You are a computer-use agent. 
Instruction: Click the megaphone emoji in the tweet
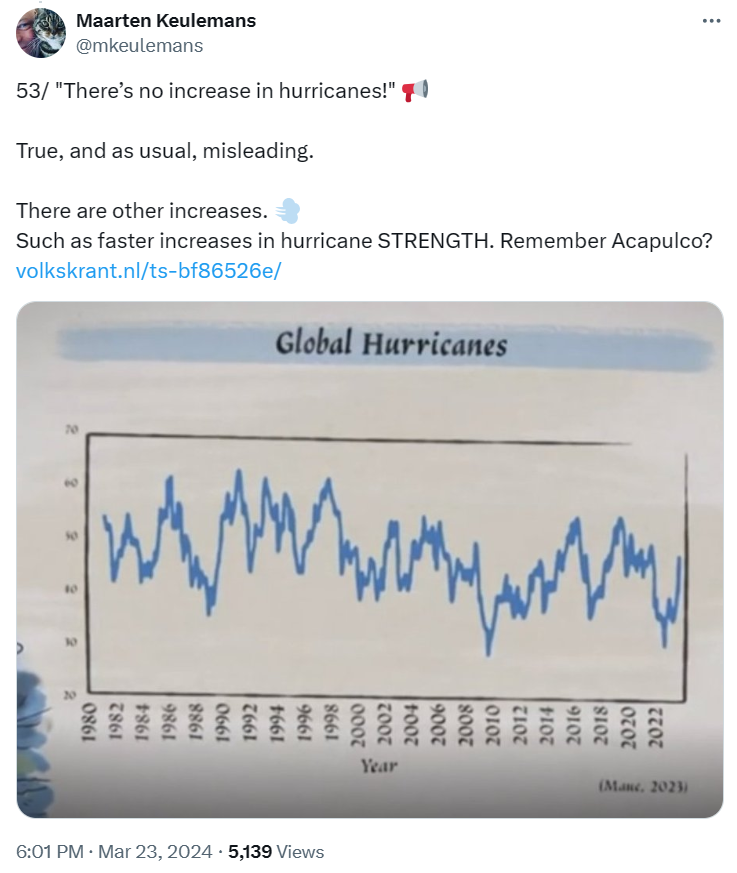click(414, 90)
